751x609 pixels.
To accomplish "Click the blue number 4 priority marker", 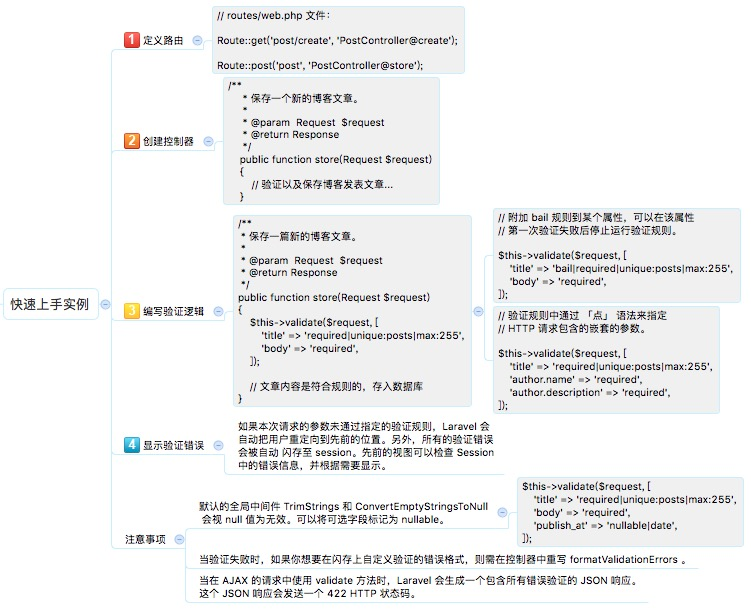I will click(x=131, y=445).
